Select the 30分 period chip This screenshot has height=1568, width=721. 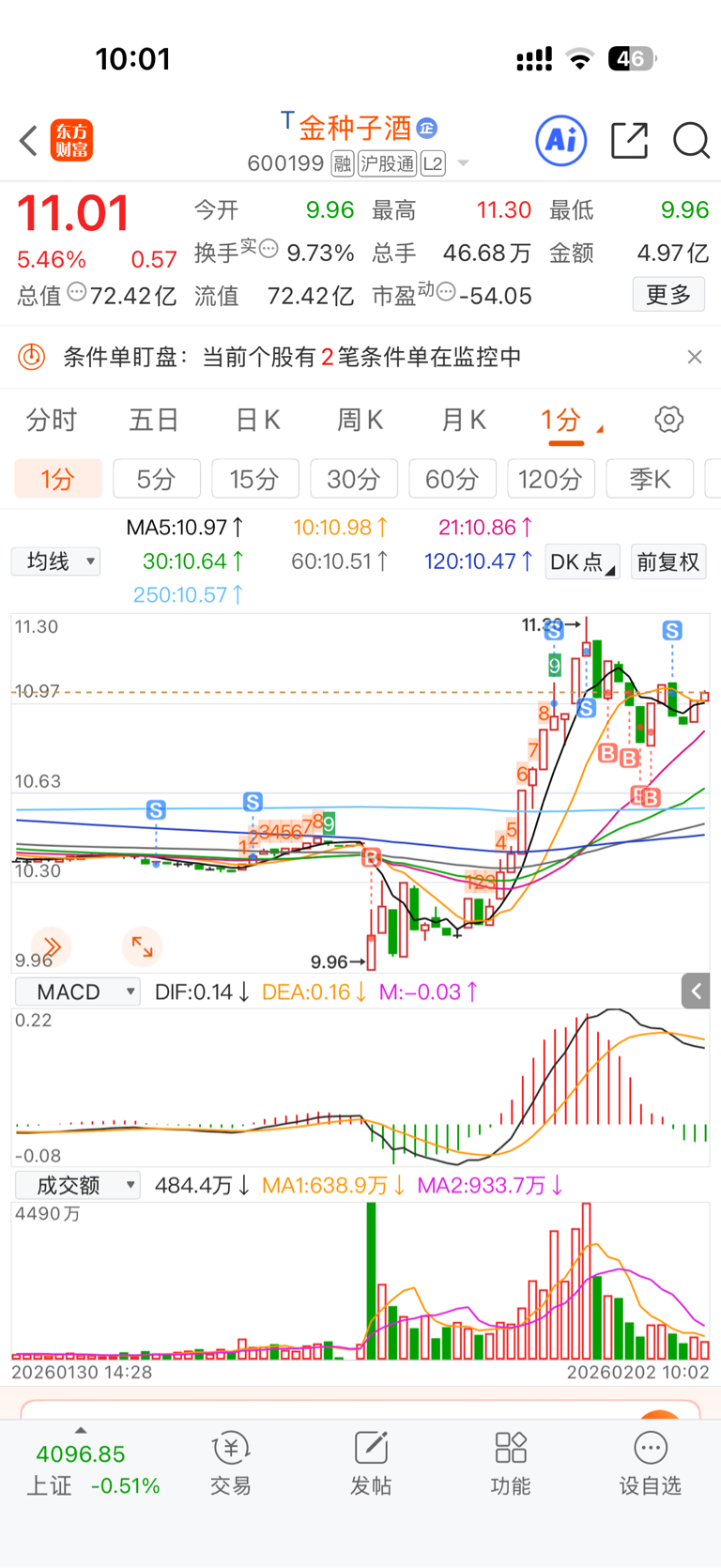pyautogui.click(x=354, y=479)
